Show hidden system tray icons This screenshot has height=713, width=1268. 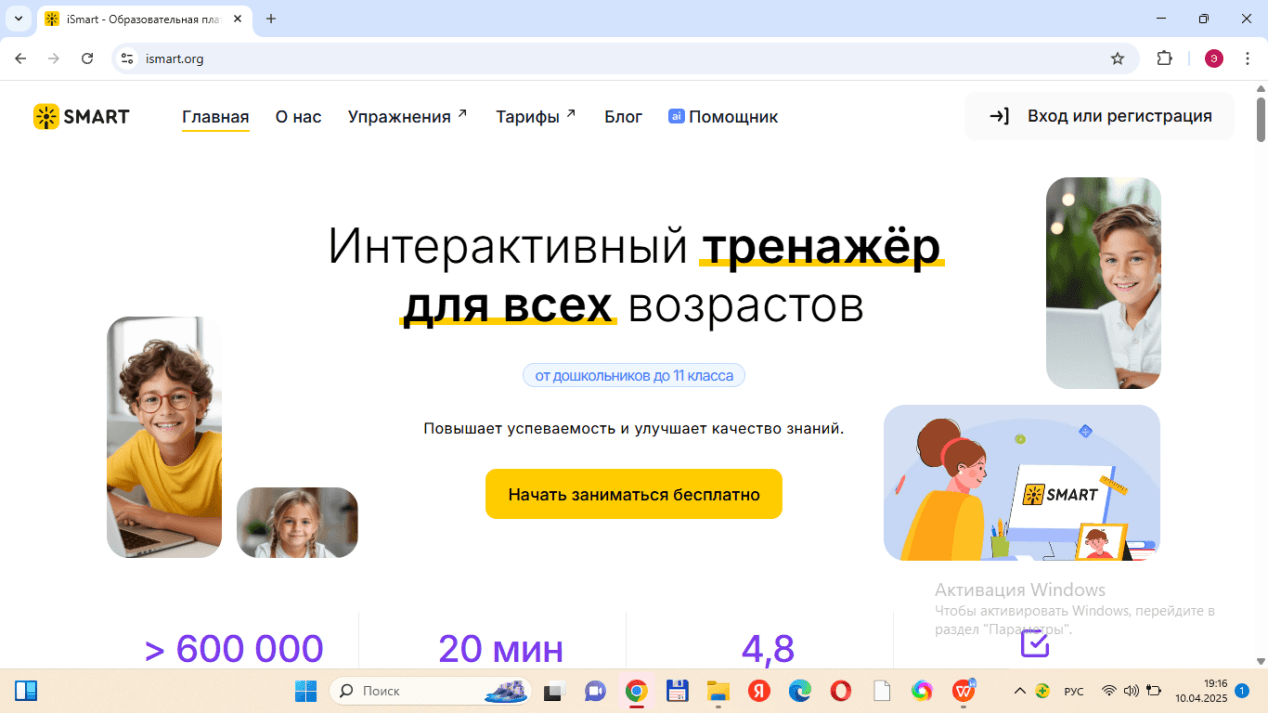(x=1019, y=691)
